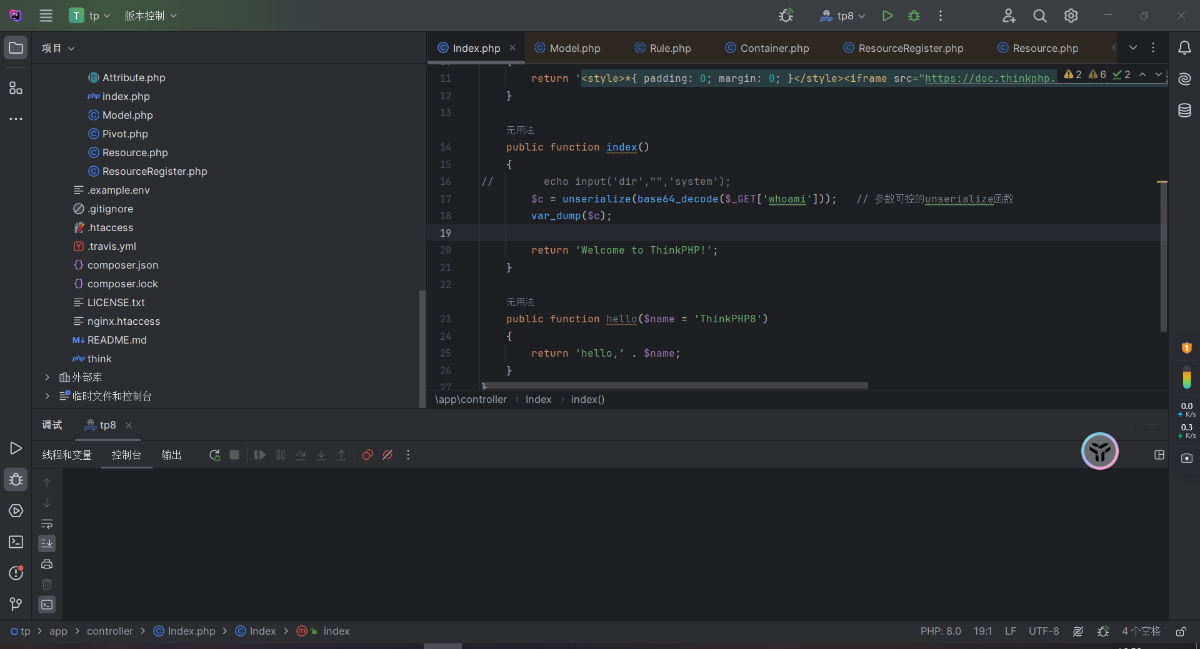Open the Terminal tool window icon

(15, 541)
